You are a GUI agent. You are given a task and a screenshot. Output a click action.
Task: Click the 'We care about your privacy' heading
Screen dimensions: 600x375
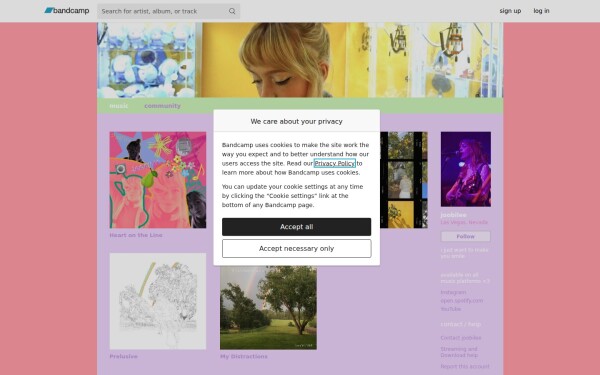297,121
